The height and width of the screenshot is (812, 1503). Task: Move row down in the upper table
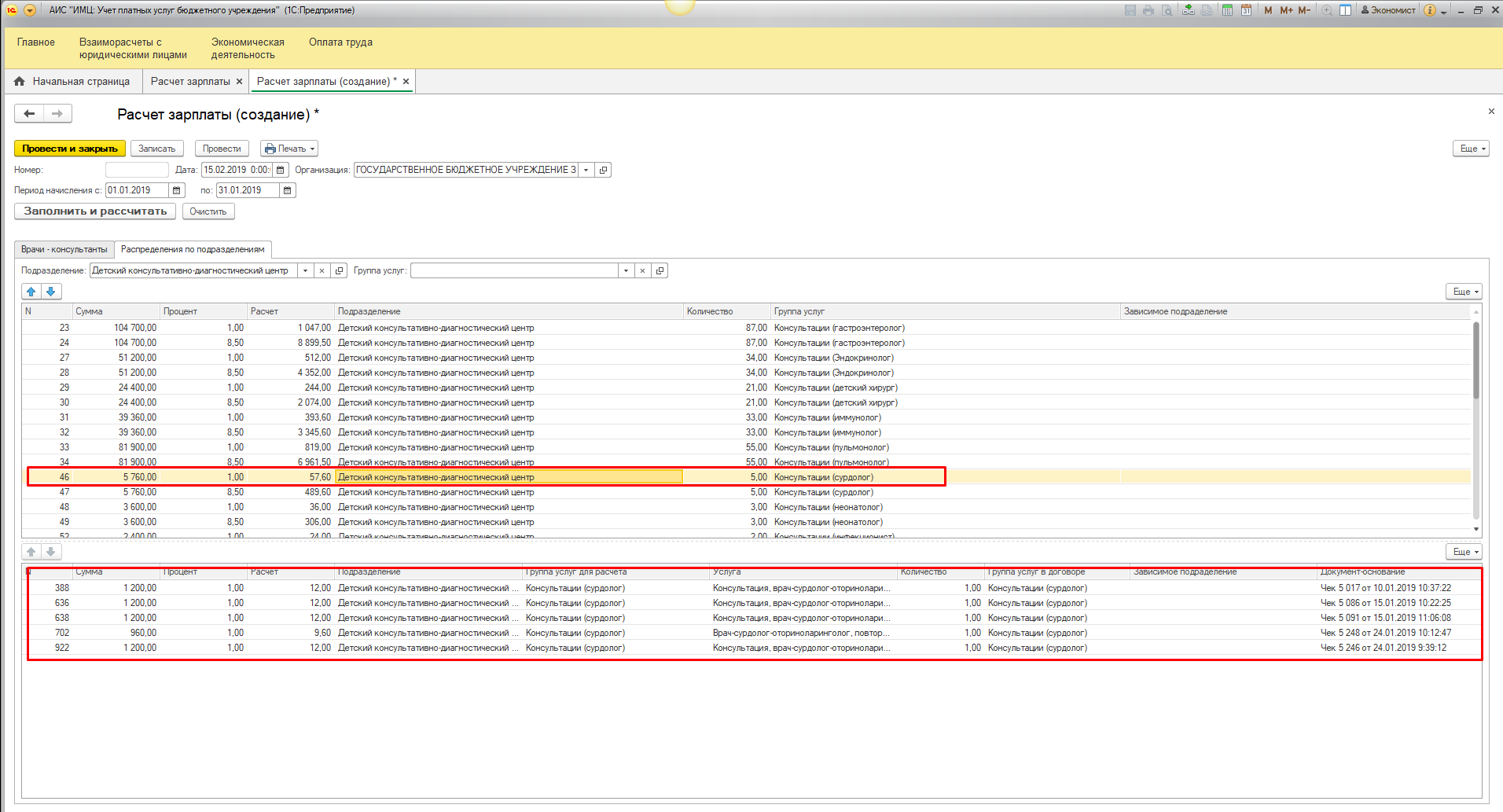click(51, 292)
